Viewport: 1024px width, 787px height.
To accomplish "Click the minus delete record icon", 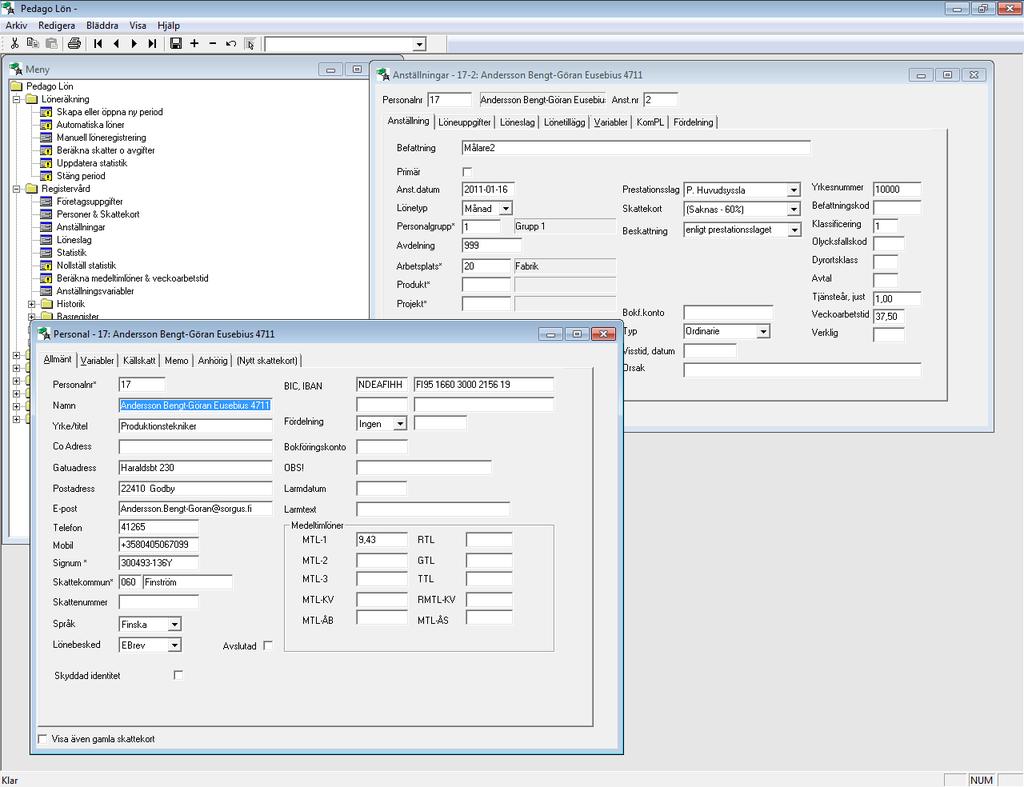I will 212,44.
